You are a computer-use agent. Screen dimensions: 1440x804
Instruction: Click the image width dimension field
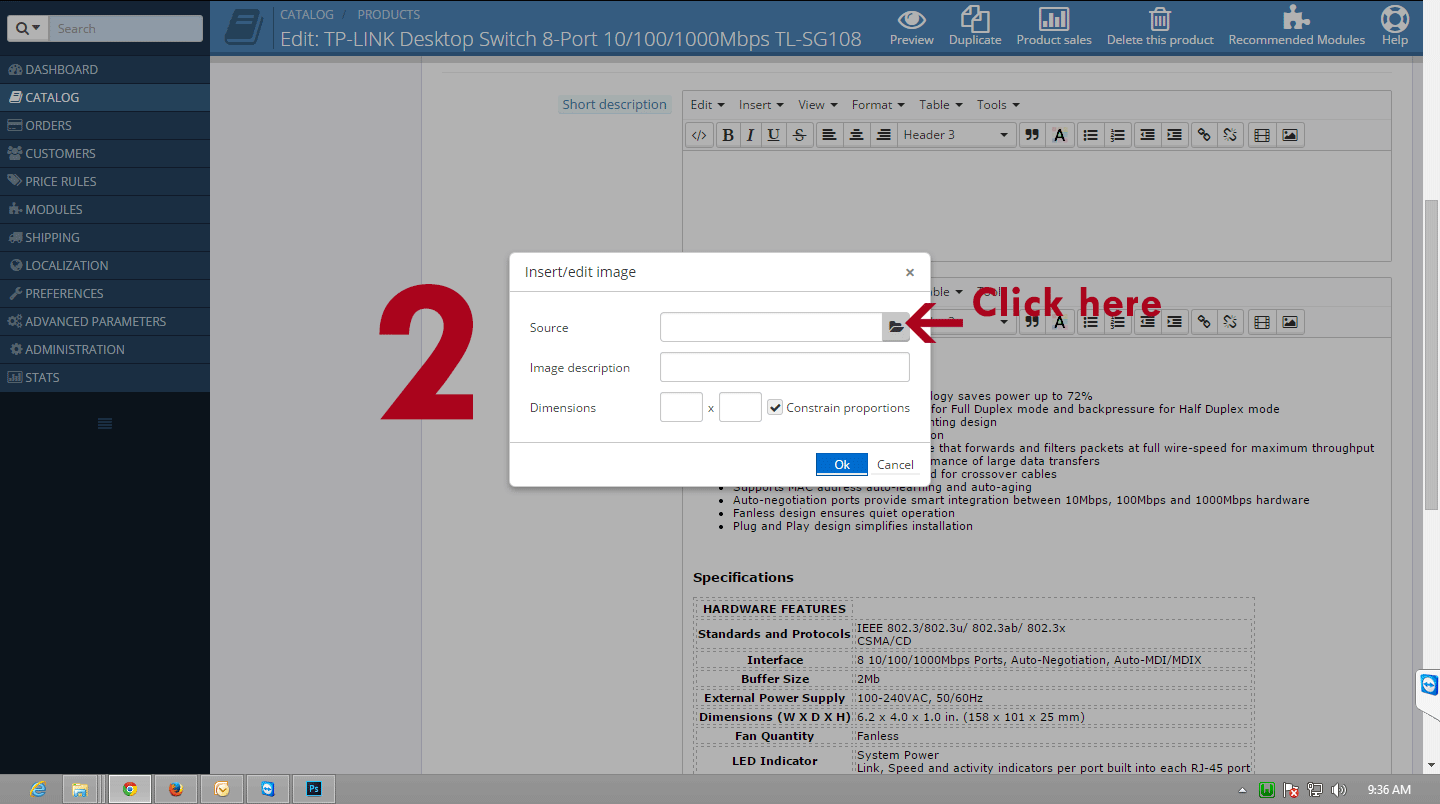pos(681,407)
